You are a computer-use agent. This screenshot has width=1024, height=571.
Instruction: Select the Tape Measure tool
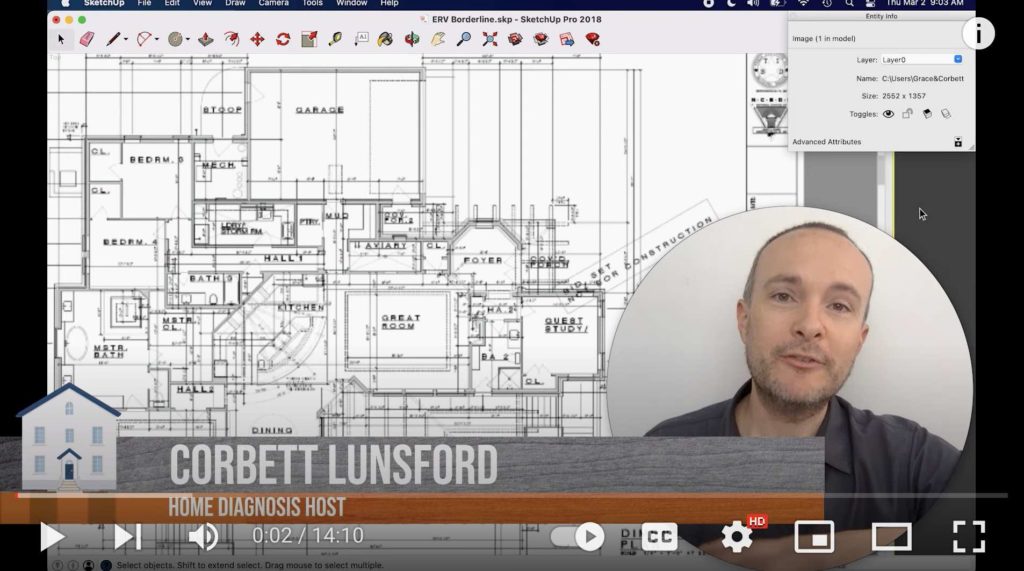[335, 39]
